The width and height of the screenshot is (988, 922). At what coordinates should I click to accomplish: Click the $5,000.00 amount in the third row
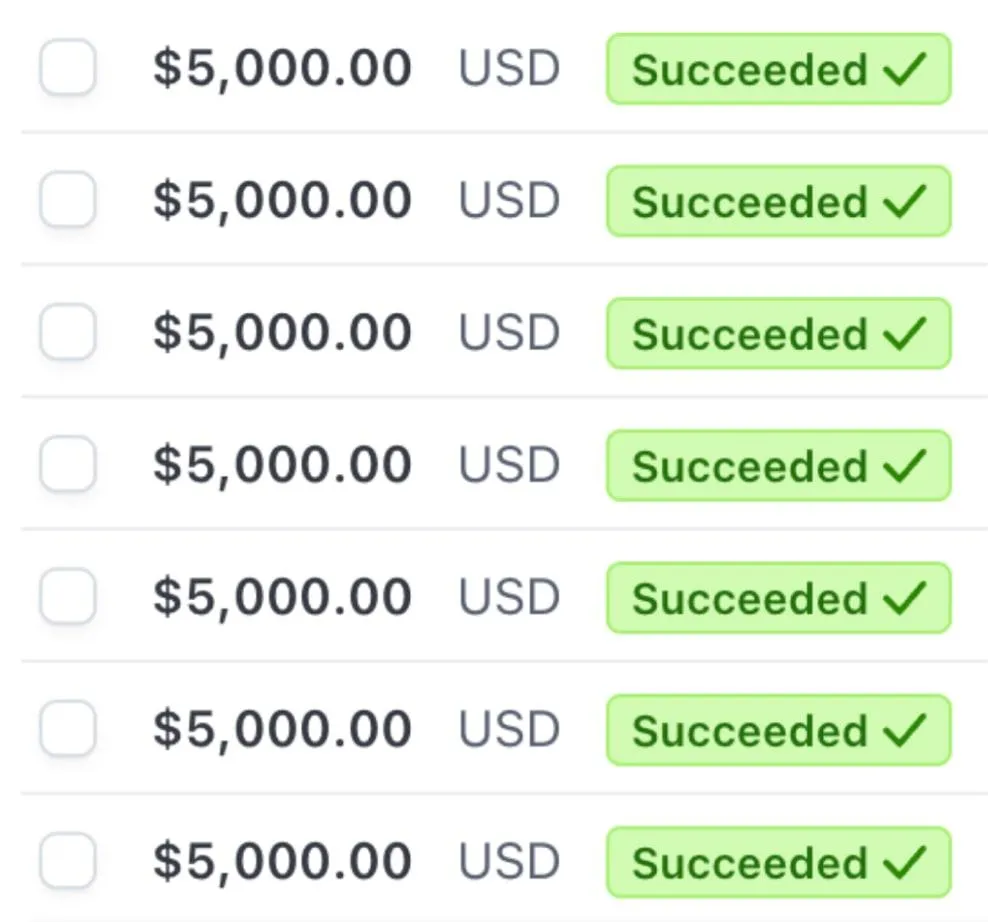282,333
